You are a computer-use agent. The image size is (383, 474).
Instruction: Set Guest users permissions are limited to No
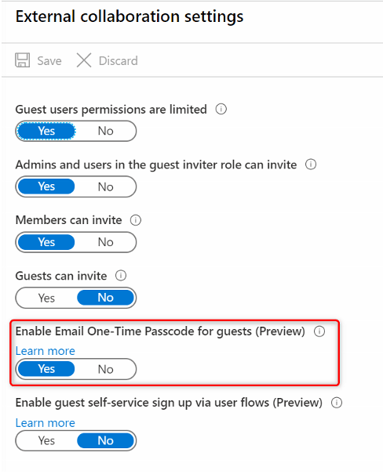[x=106, y=131]
